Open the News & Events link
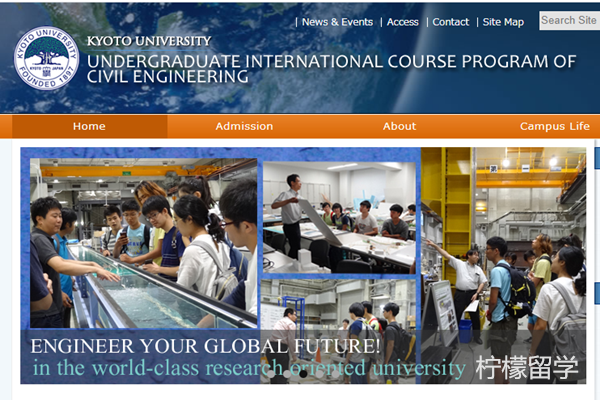This screenshot has height=400, width=600. [x=337, y=22]
